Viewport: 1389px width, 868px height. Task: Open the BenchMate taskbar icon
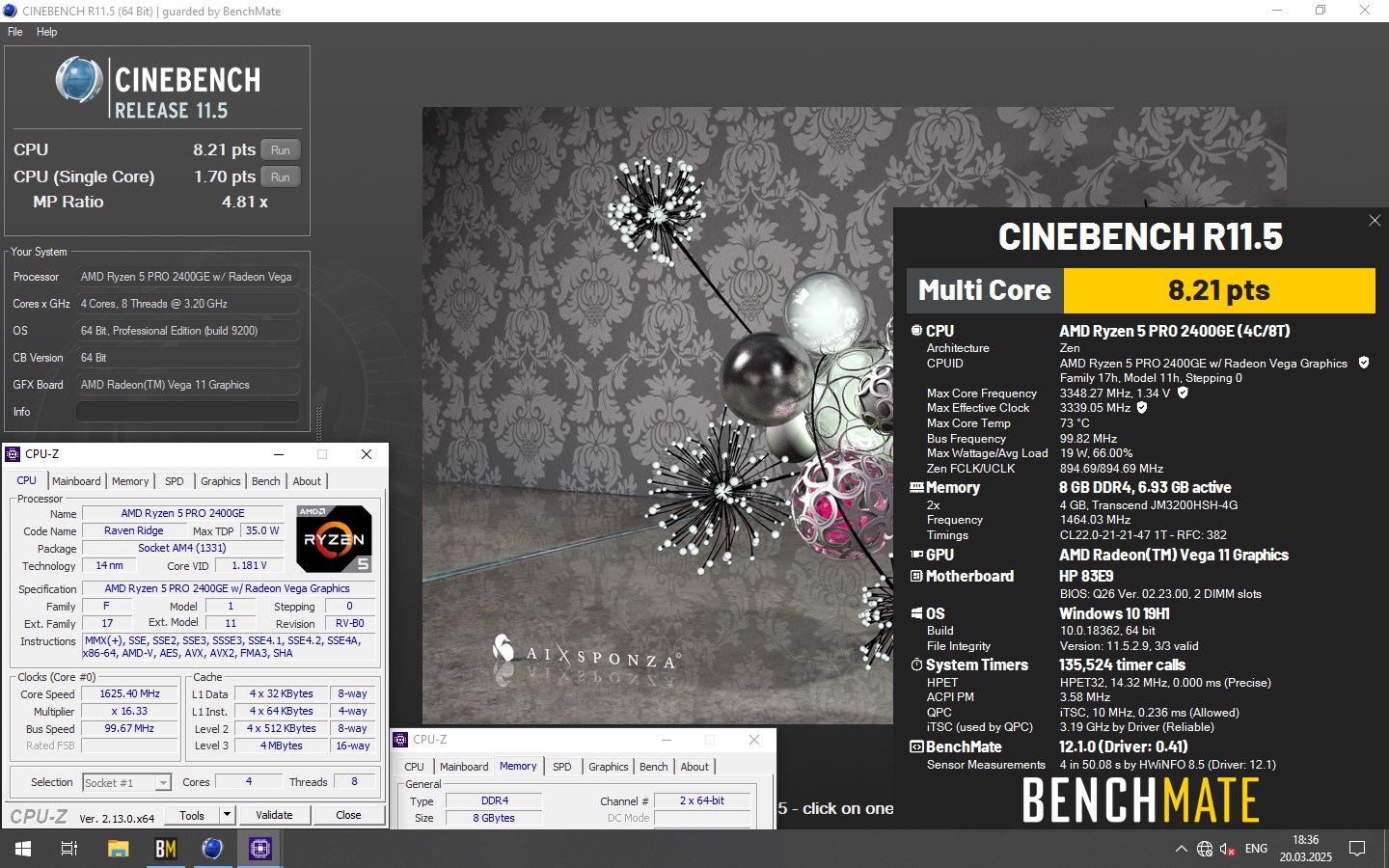(166, 849)
